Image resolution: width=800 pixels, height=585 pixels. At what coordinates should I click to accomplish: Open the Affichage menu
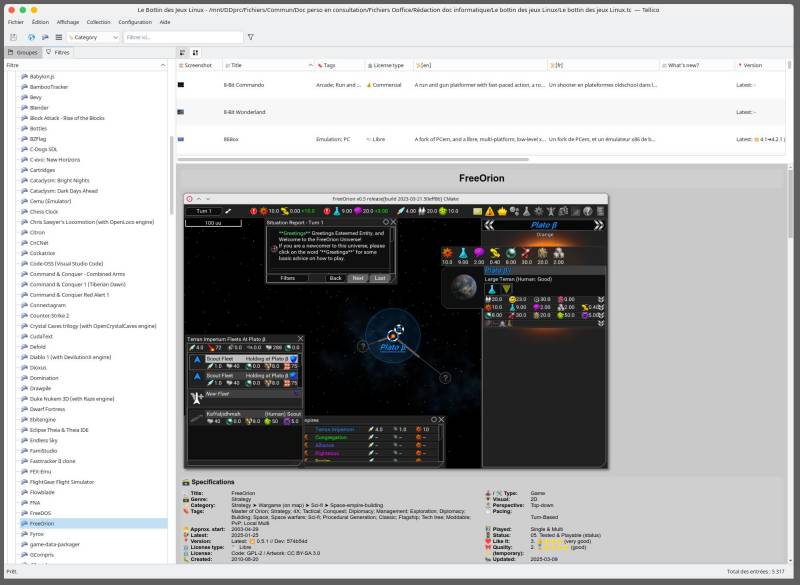(x=68, y=22)
